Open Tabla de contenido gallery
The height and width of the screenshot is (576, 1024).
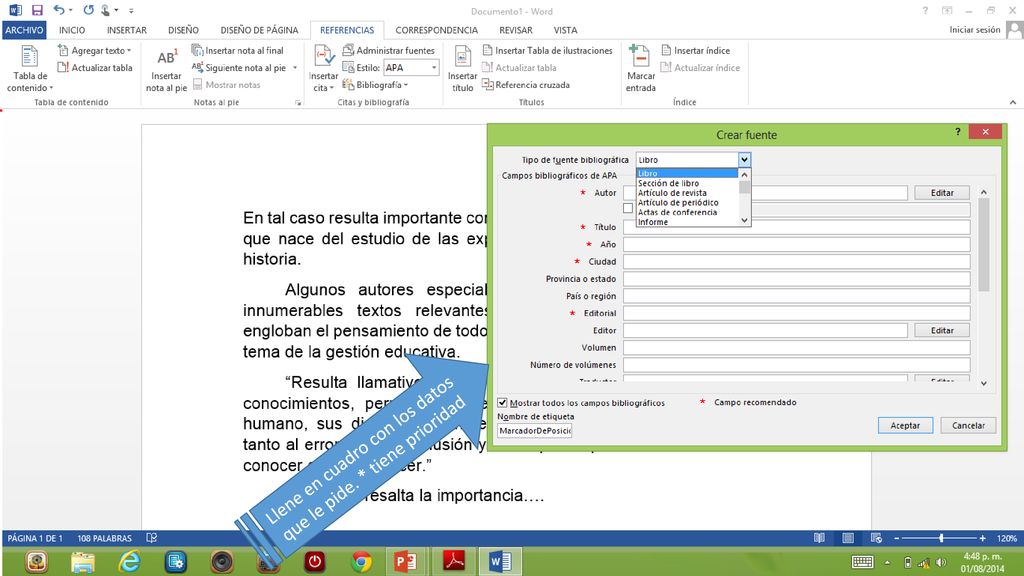tap(29, 68)
